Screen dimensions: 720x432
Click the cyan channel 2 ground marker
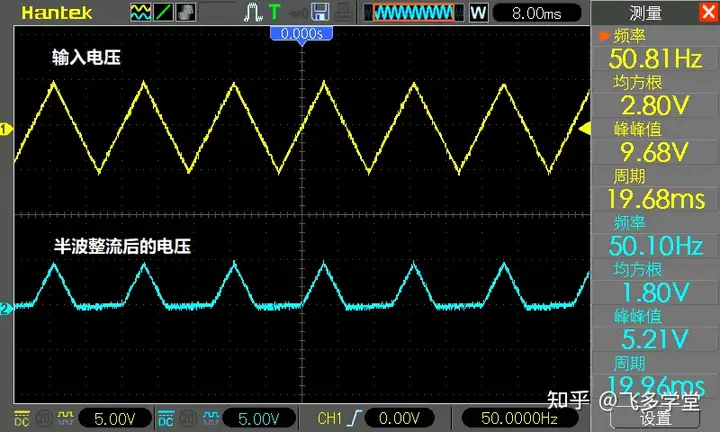point(6,309)
